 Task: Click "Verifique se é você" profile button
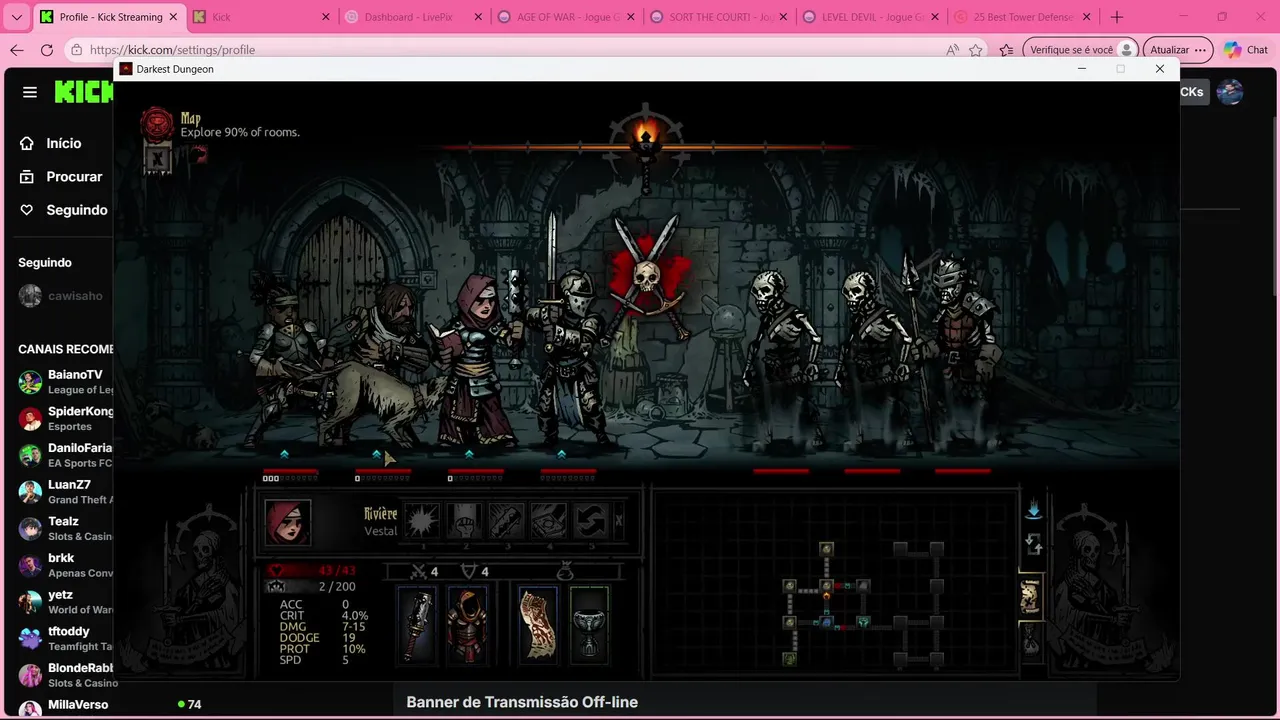[1081, 50]
